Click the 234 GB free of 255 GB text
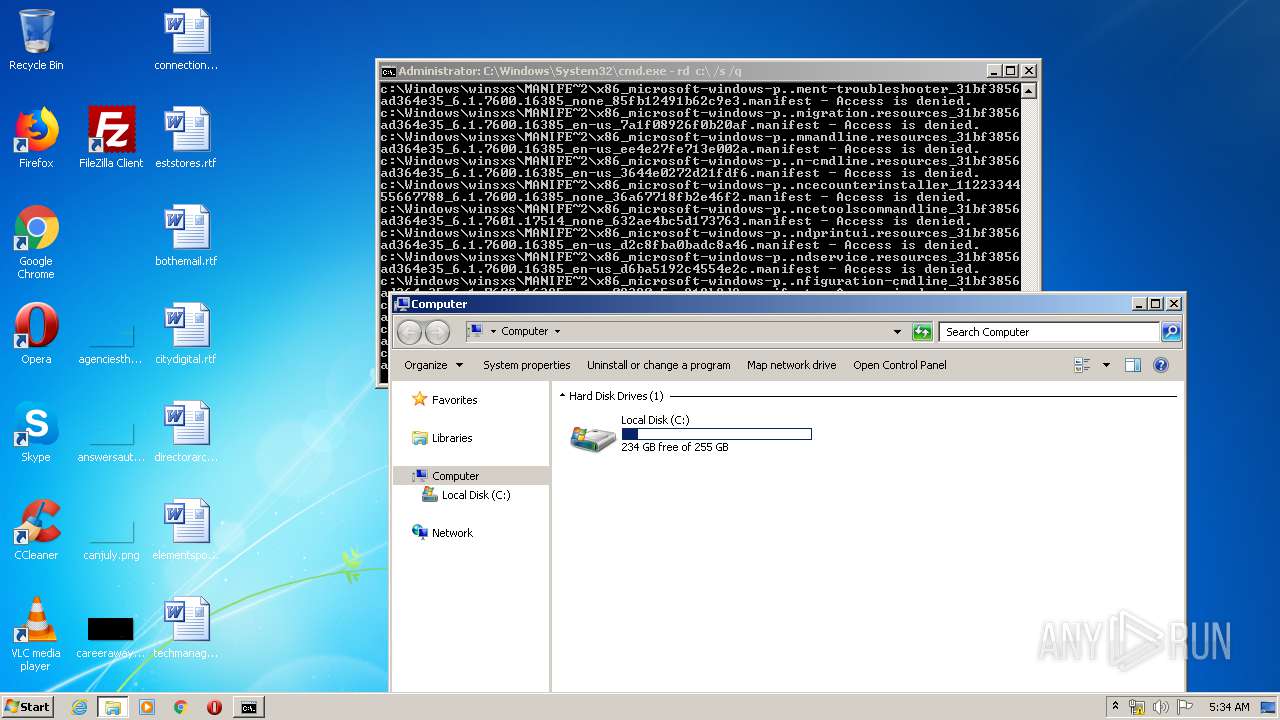The width and height of the screenshot is (1280, 720). [x=675, y=448]
